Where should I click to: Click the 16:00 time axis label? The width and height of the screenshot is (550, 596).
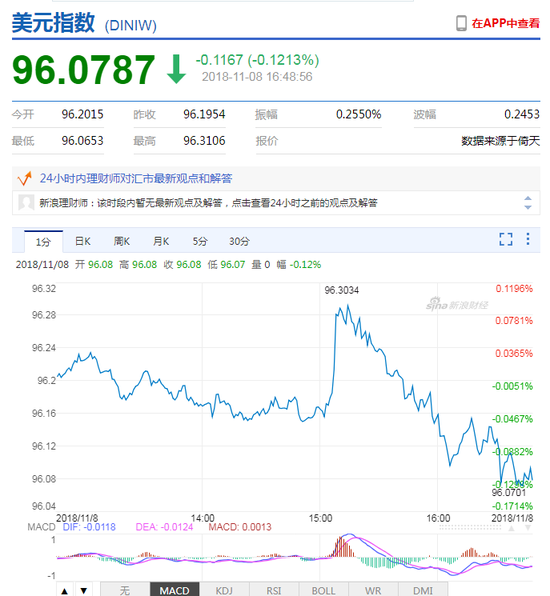(x=438, y=518)
